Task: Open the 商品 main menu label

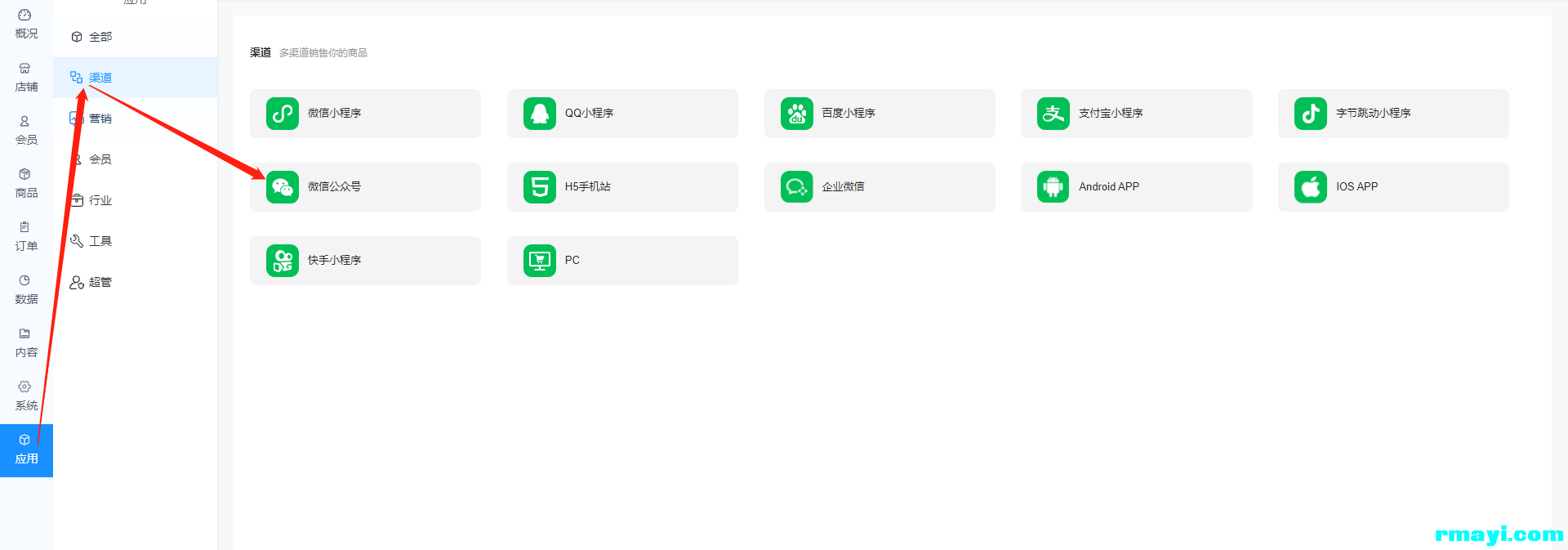Action: click(26, 193)
